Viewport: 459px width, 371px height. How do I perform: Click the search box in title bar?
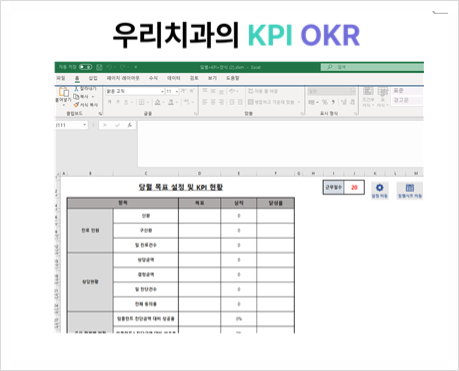coord(372,67)
